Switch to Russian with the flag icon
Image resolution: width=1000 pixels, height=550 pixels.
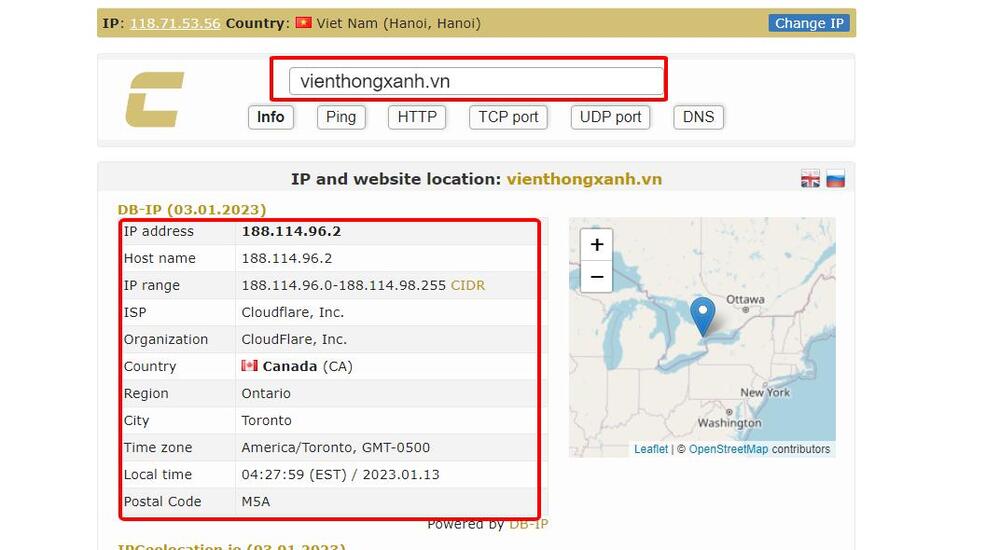(x=835, y=179)
